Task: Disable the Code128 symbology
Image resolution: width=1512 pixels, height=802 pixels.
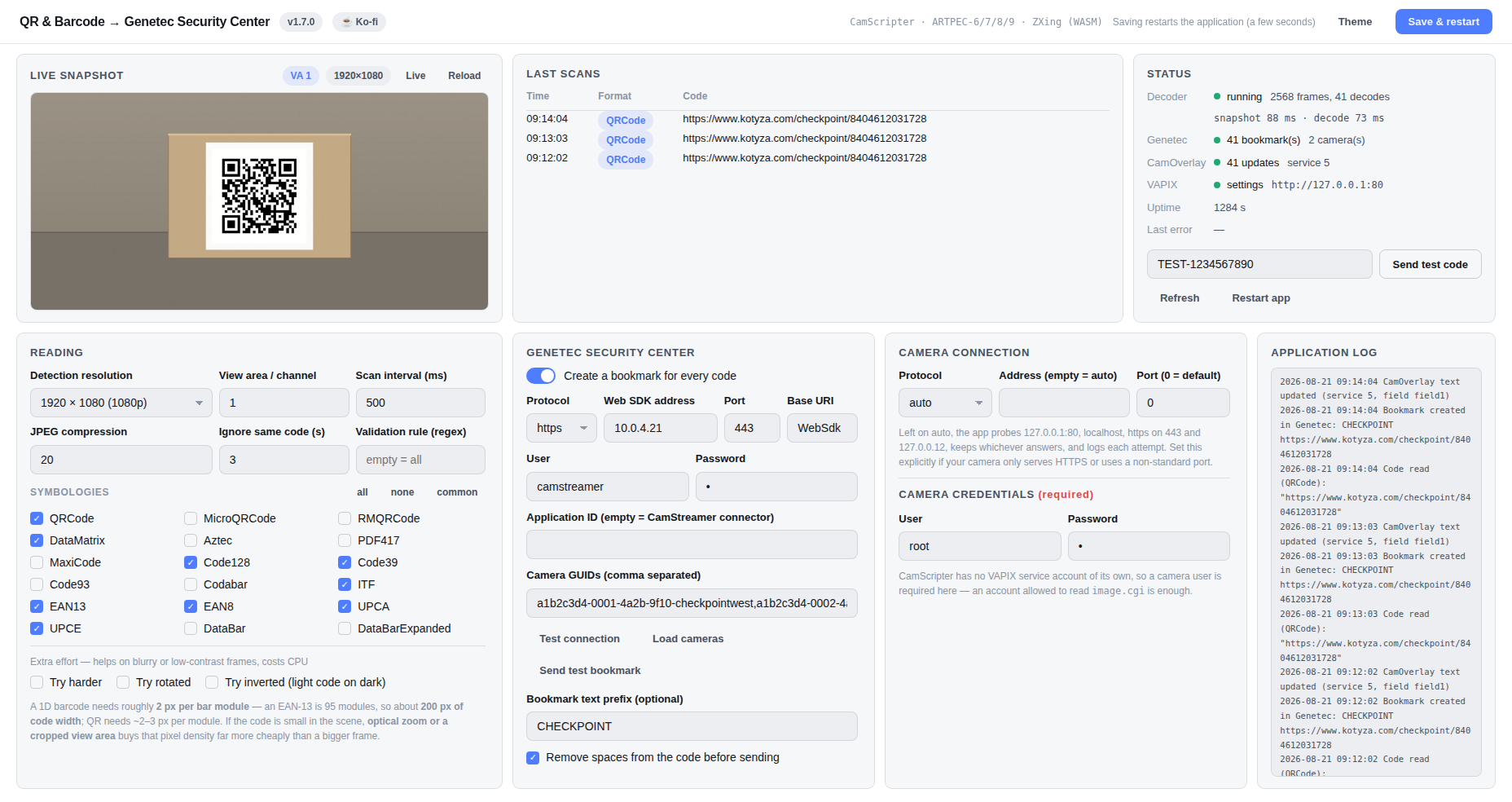Action: pos(191,562)
